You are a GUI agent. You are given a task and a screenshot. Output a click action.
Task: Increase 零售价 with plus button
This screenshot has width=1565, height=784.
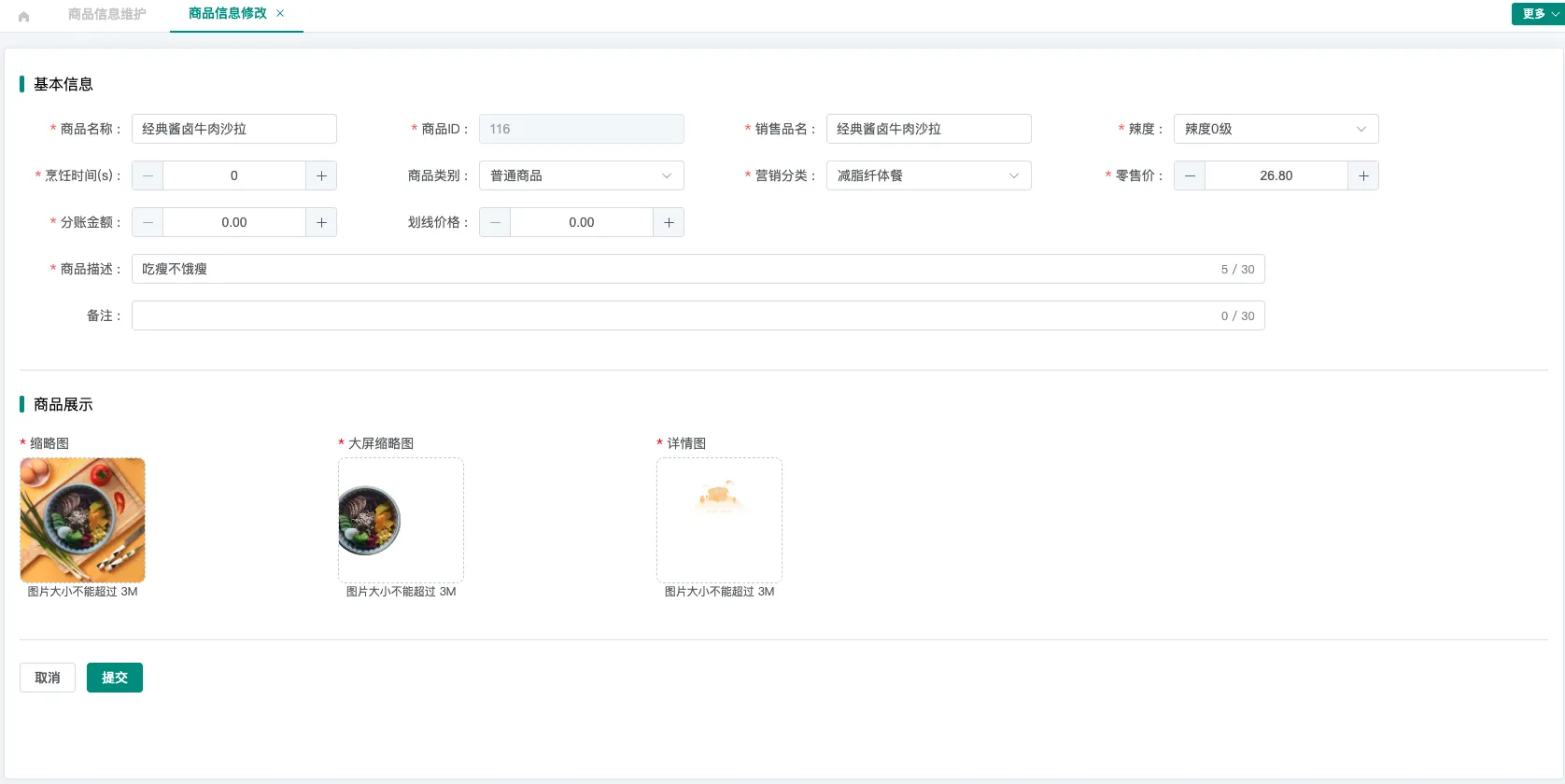click(x=1363, y=175)
